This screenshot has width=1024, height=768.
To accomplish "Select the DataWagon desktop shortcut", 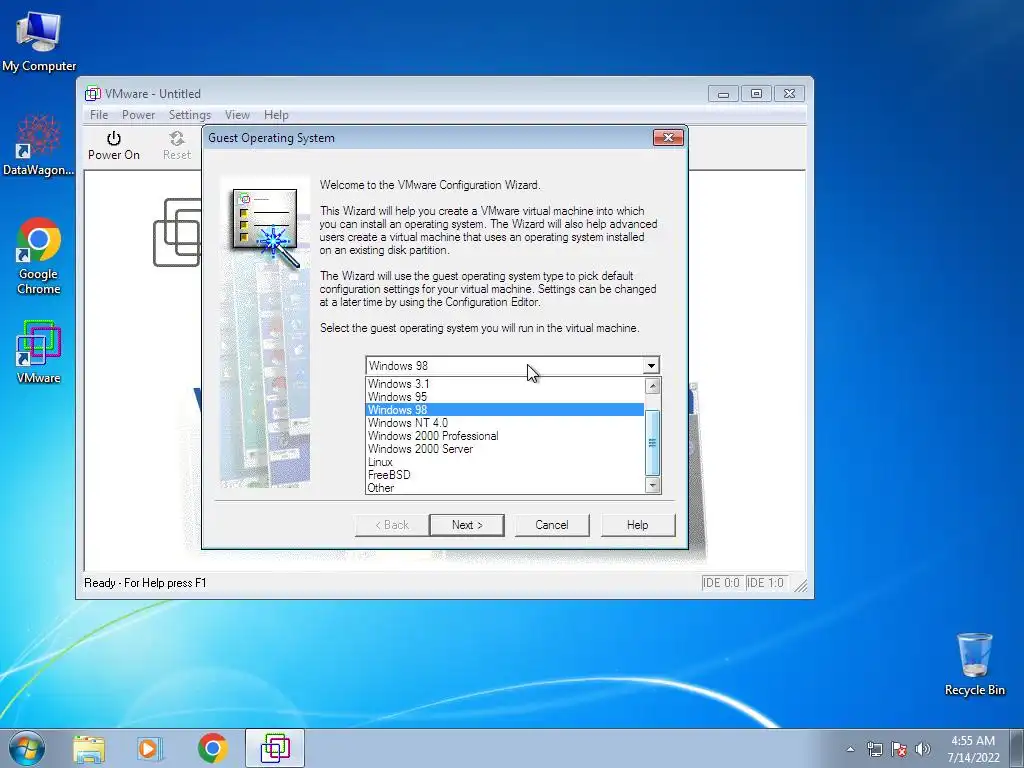I will (39, 145).
